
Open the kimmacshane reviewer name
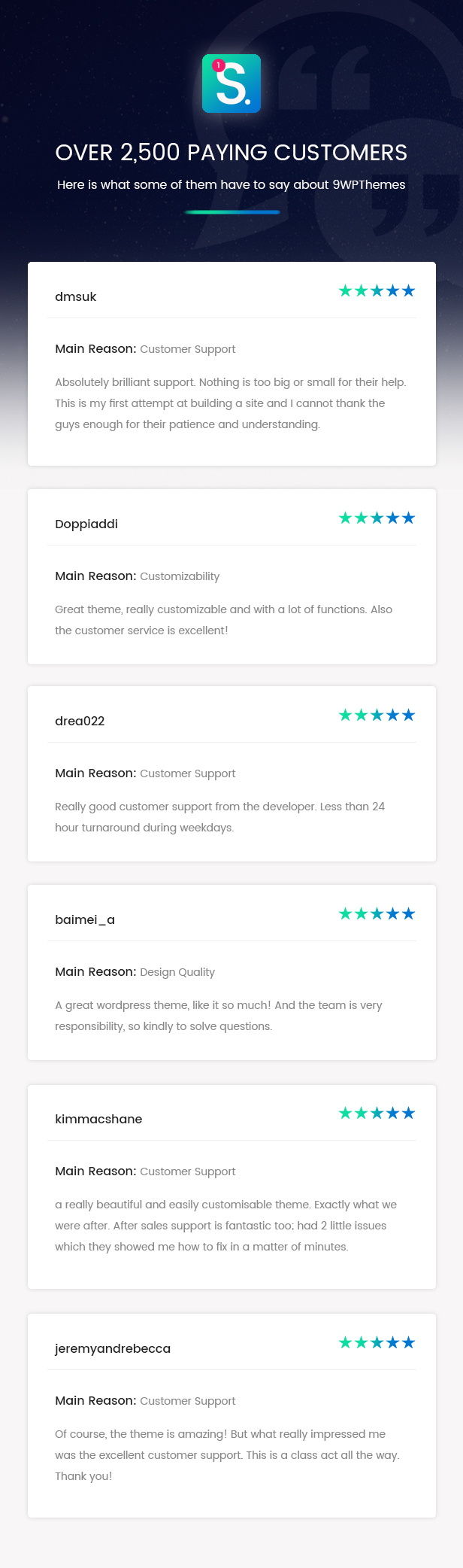pyautogui.click(x=98, y=1120)
